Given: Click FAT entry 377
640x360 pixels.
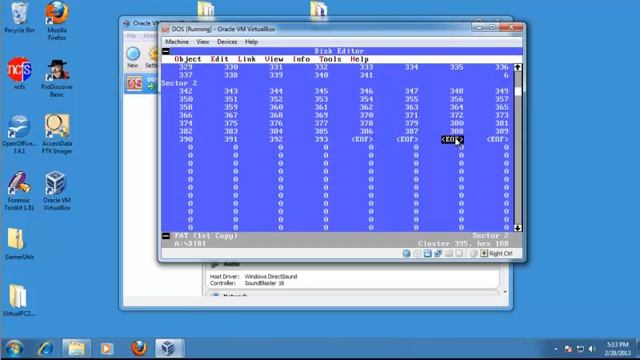Looking at the screenshot, I should click(321, 123).
